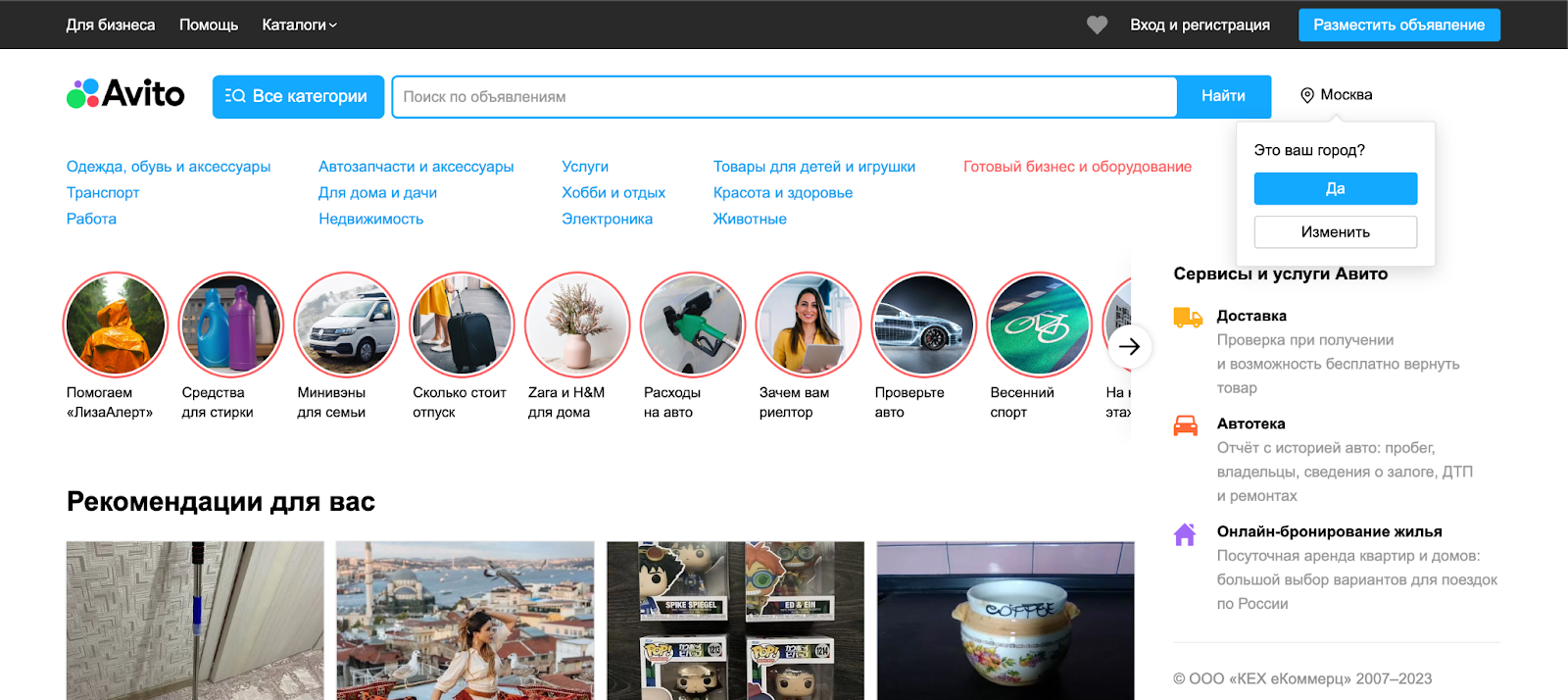Advance stories with the right arrow button

(x=1129, y=346)
